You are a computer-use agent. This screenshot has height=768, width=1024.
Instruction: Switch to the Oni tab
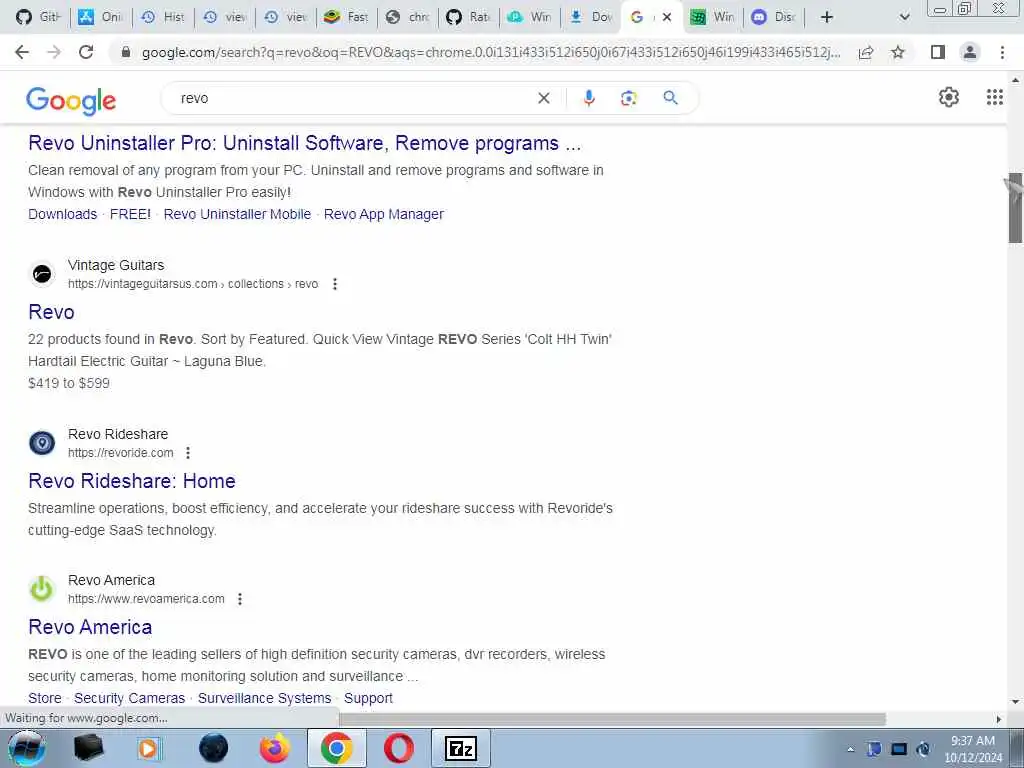pyautogui.click(x=100, y=17)
